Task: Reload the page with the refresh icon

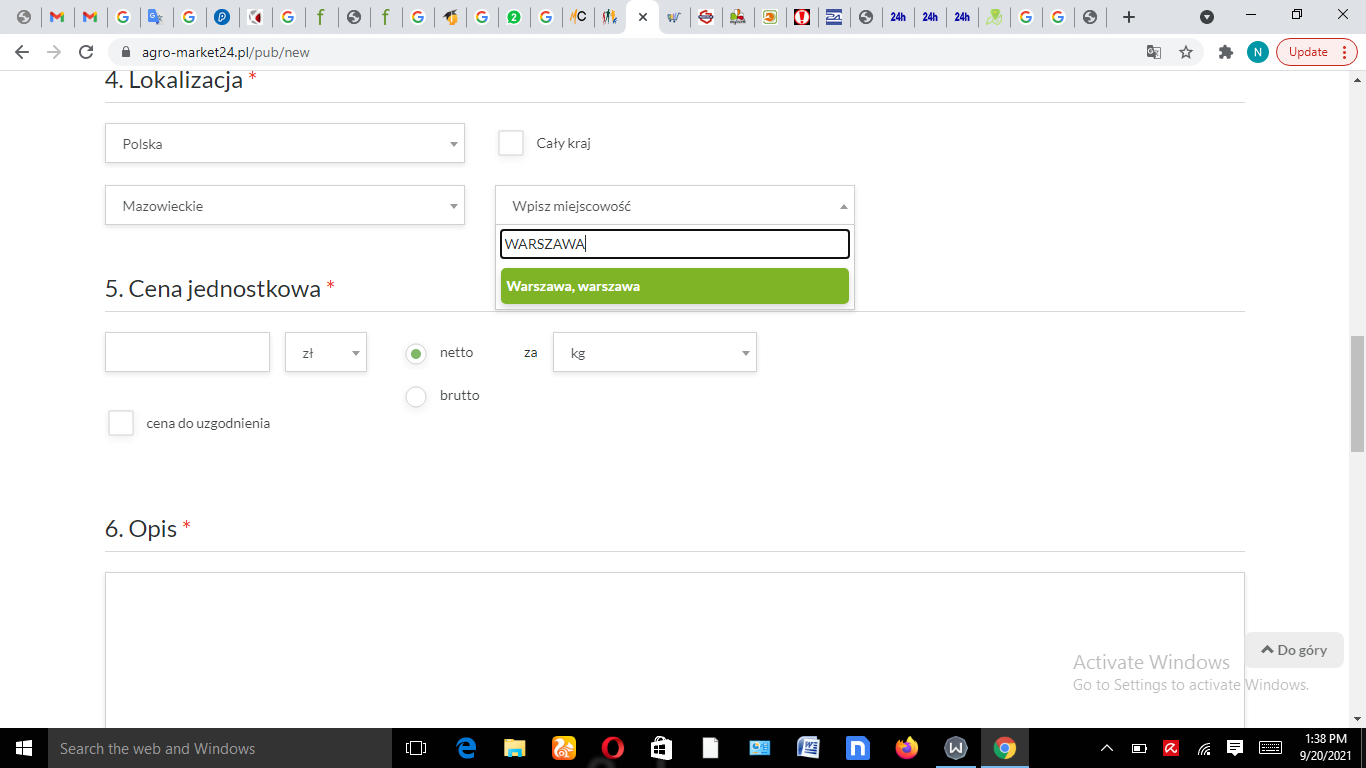Action: click(x=86, y=52)
